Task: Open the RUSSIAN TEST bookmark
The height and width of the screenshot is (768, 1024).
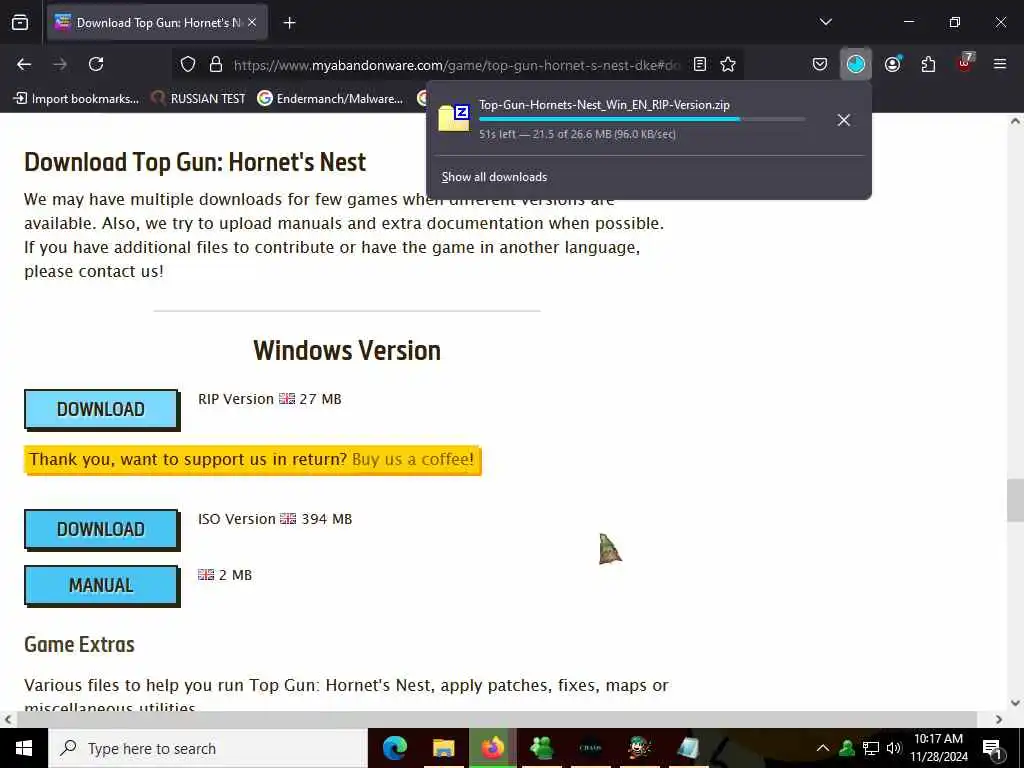Action: (x=199, y=99)
